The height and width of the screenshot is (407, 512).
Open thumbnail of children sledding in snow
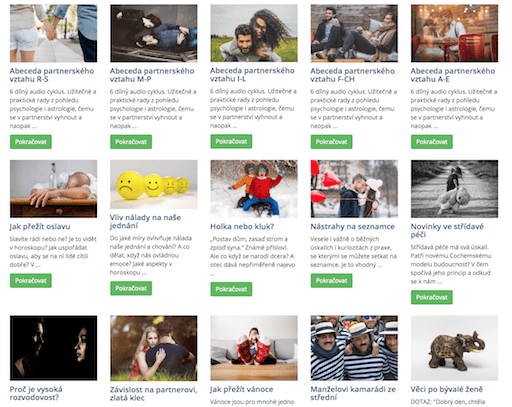254,189
